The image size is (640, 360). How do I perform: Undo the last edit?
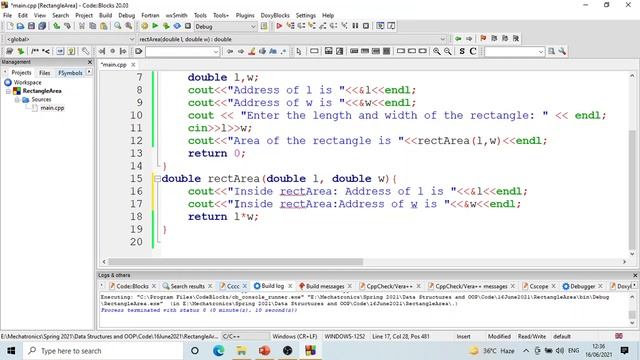[56, 26]
